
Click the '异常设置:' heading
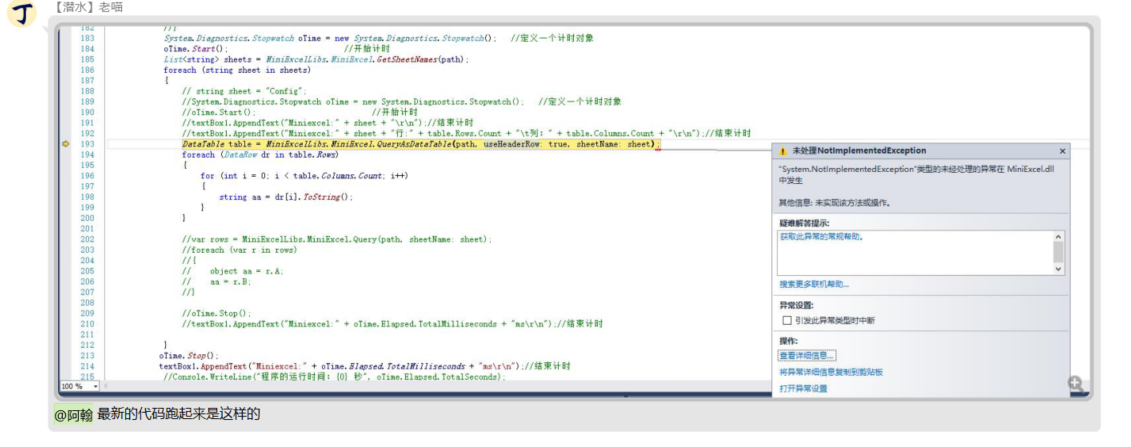pos(796,306)
